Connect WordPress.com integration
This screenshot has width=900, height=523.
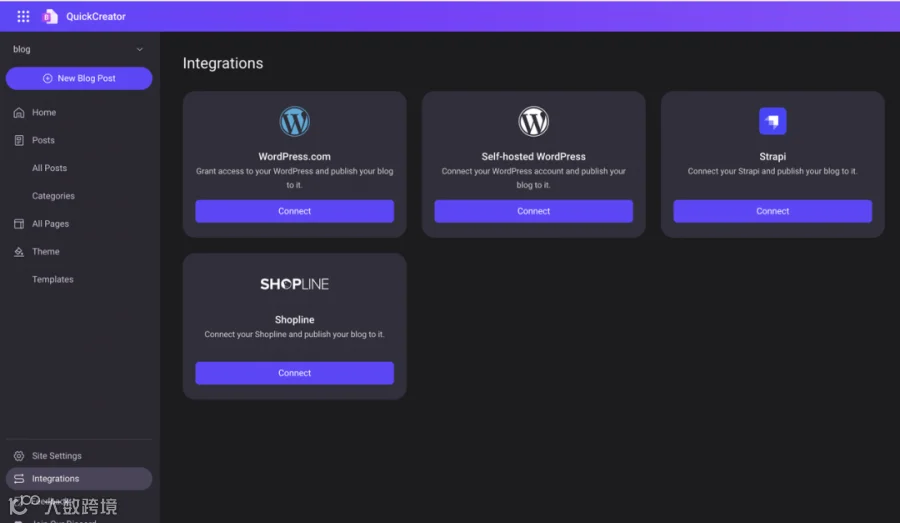[x=294, y=211]
